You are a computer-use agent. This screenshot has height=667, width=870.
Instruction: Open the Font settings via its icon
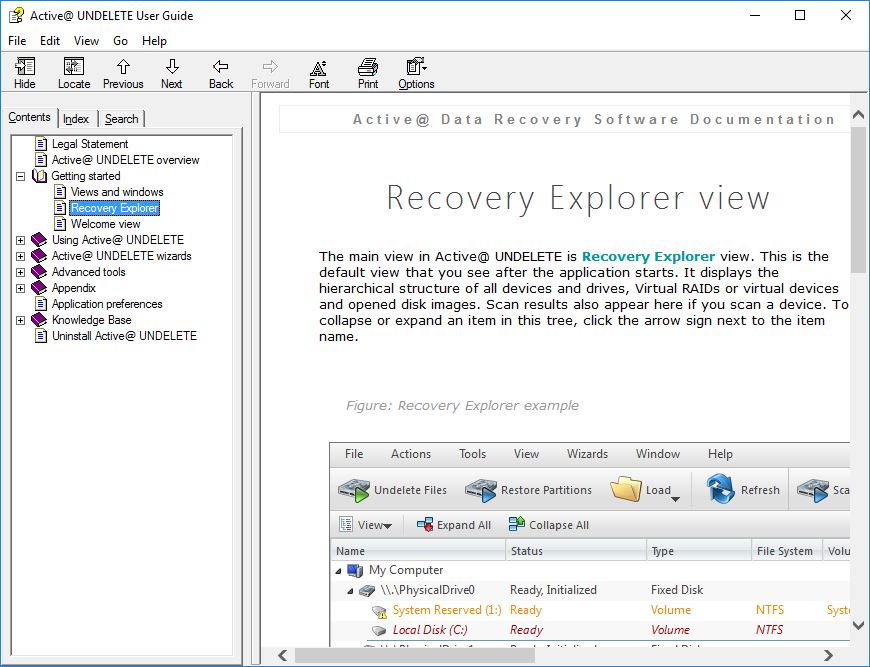318,70
